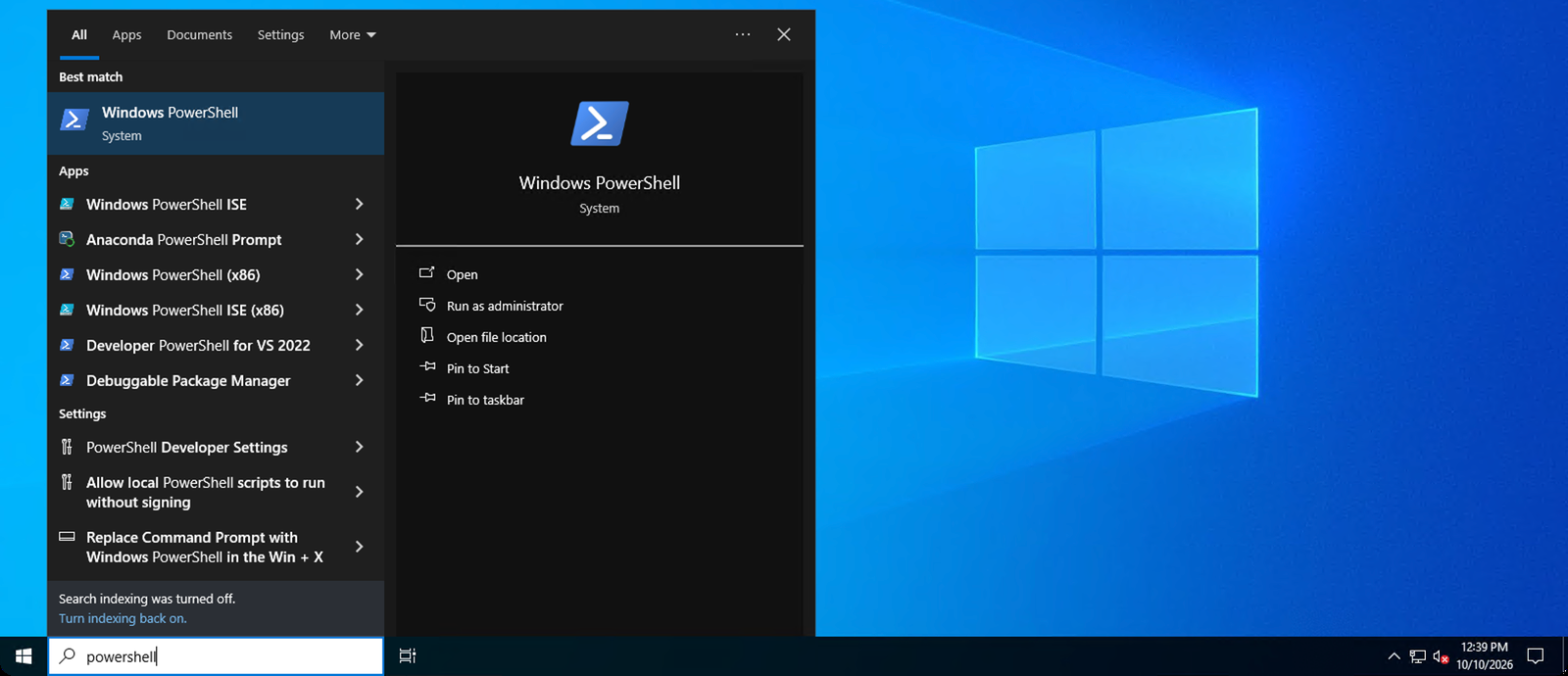
Task: Click the Anaconda PowerShell Prompt icon
Action: click(67, 239)
